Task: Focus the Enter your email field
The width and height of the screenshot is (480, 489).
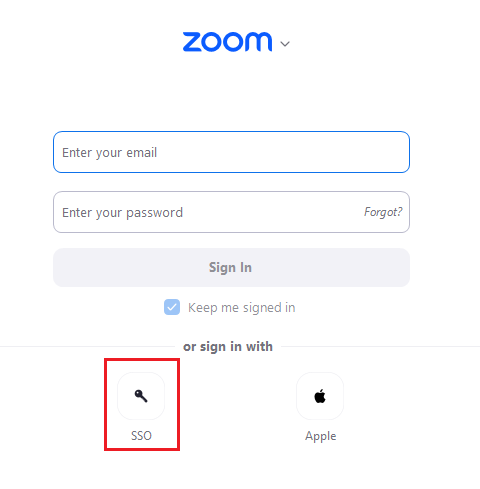Action: pos(231,152)
